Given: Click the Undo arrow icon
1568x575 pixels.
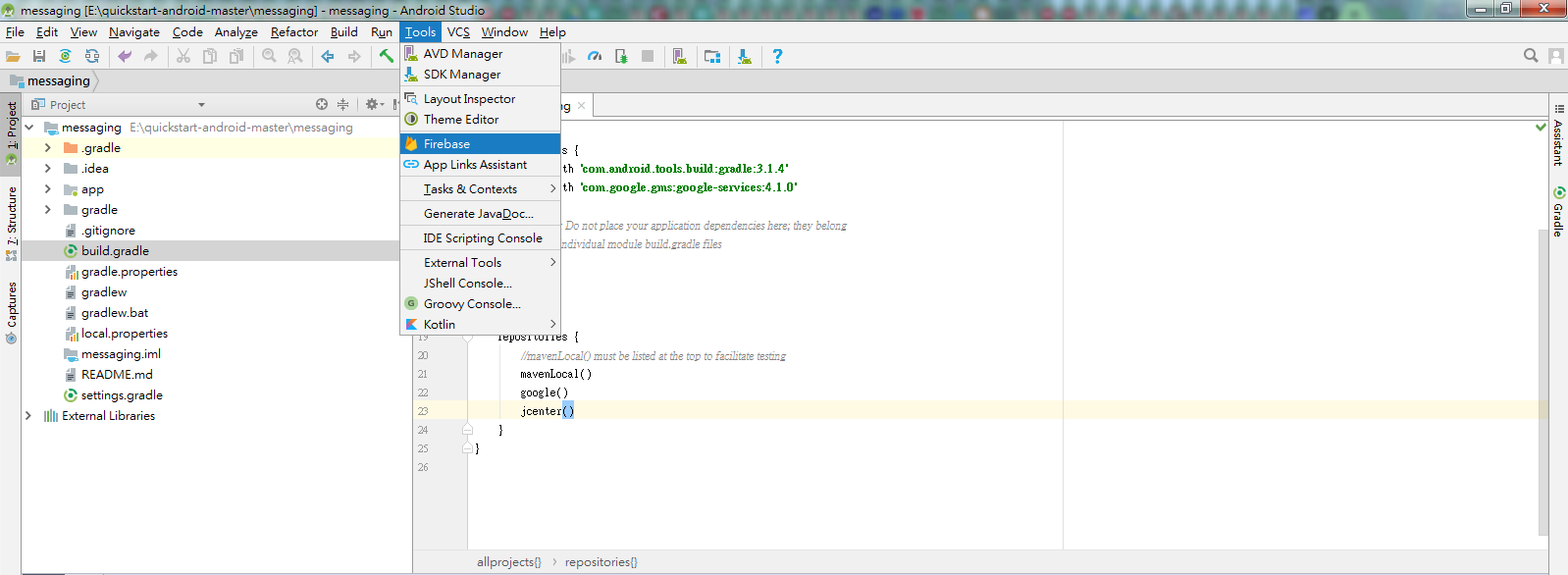Looking at the screenshot, I should click(x=125, y=57).
